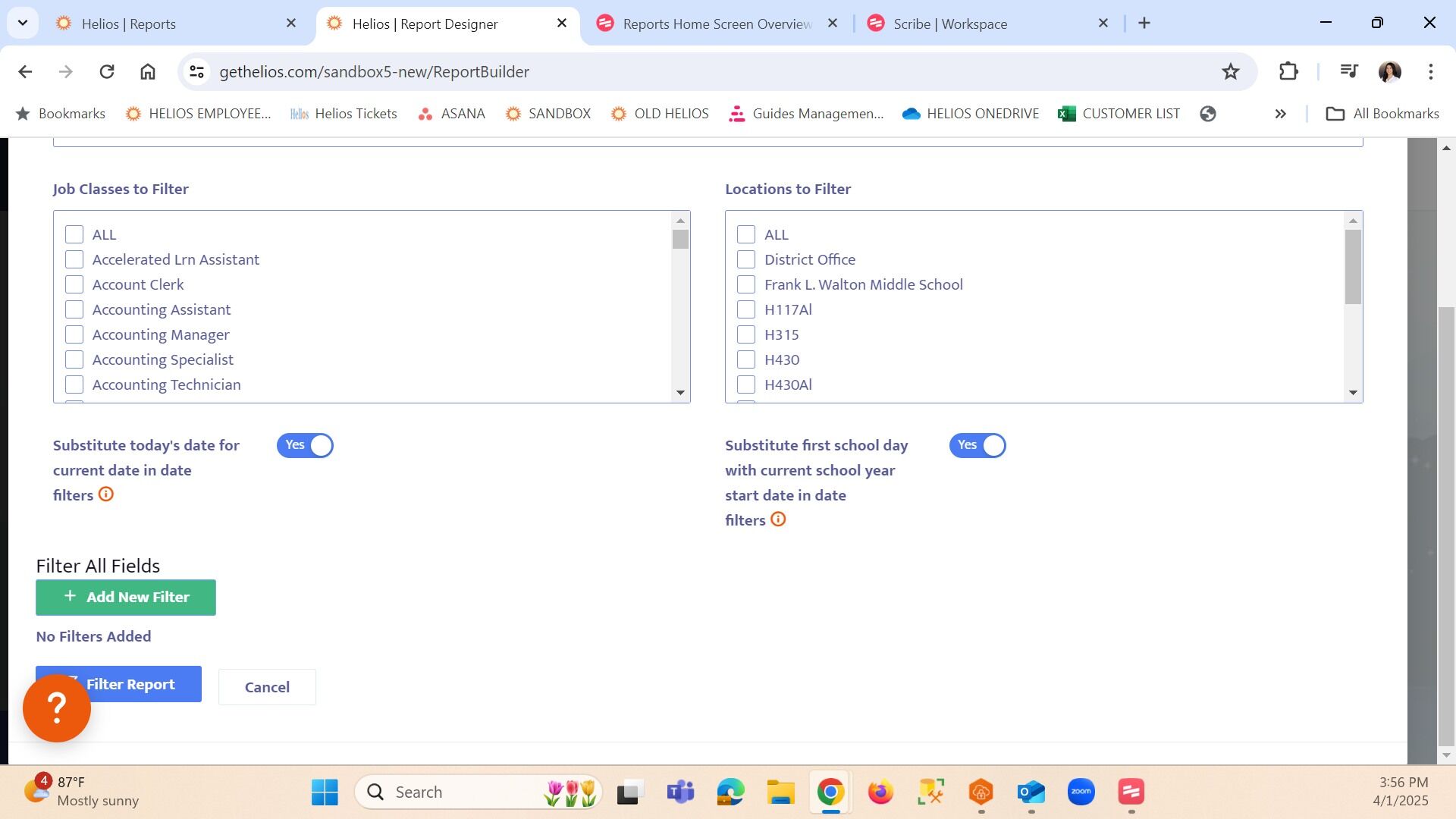Bookmark this page with the star icon
The height and width of the screenshot is (819, 1456).
click(1230, 71)
